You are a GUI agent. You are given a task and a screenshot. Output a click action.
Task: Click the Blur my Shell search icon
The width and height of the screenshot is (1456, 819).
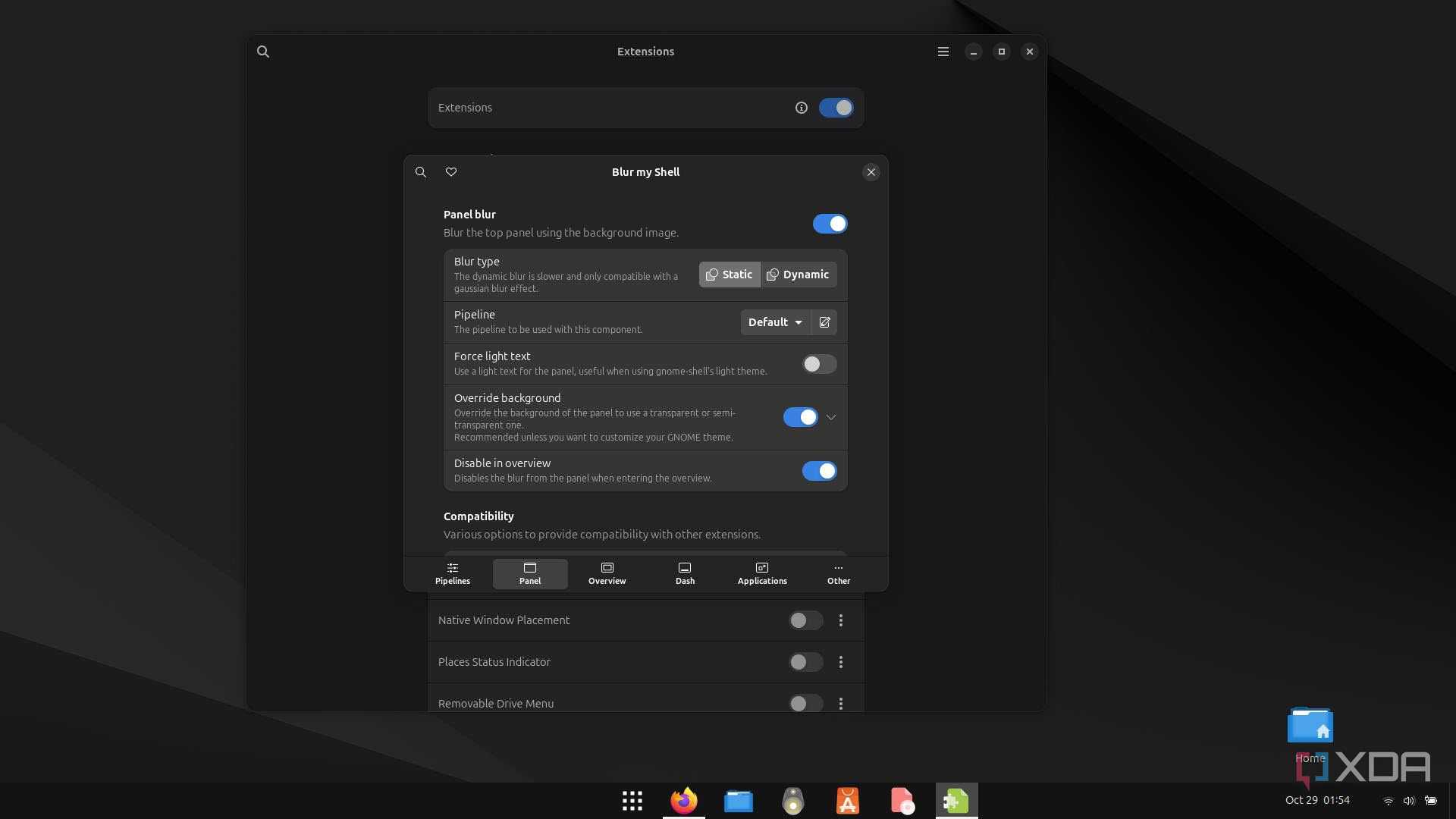pyautogui.click(x=421, y=172)
